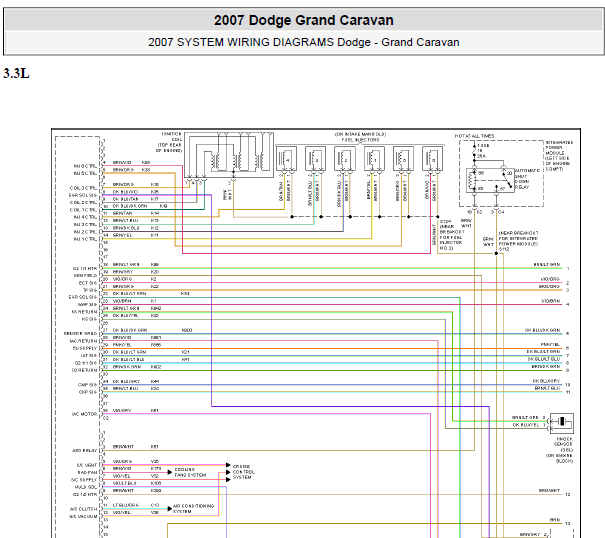Click the 'MAP SIG' pin label

(88, 305)
